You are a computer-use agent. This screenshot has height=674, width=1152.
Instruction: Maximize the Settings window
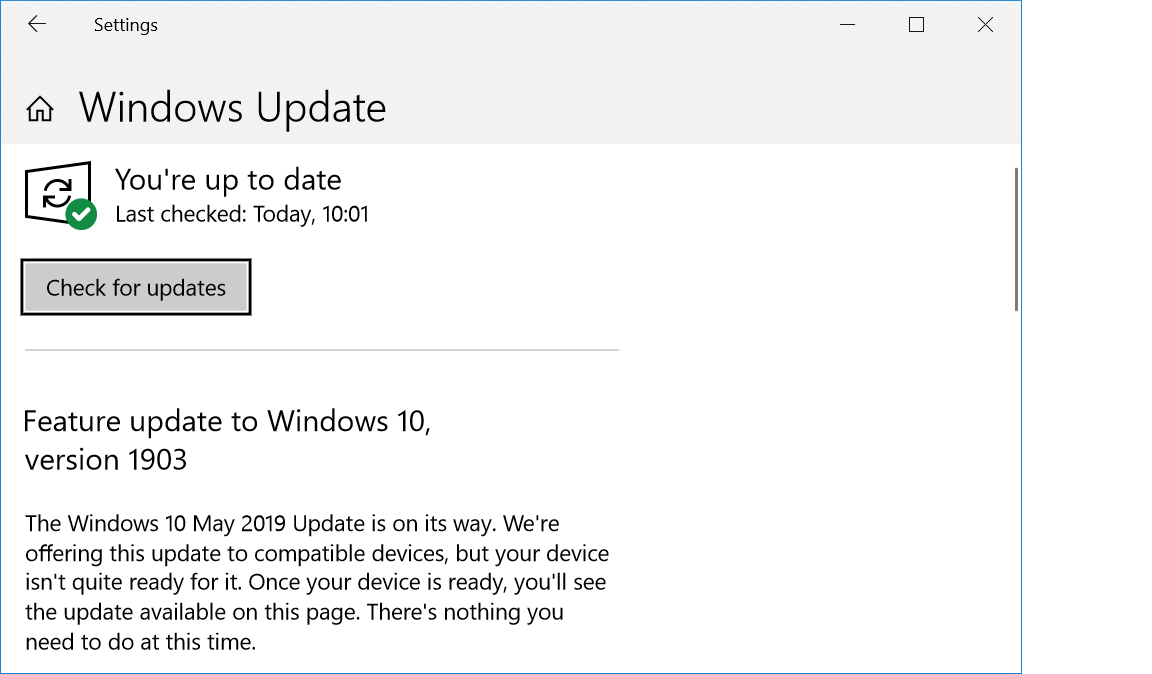[x=916, y=24]
